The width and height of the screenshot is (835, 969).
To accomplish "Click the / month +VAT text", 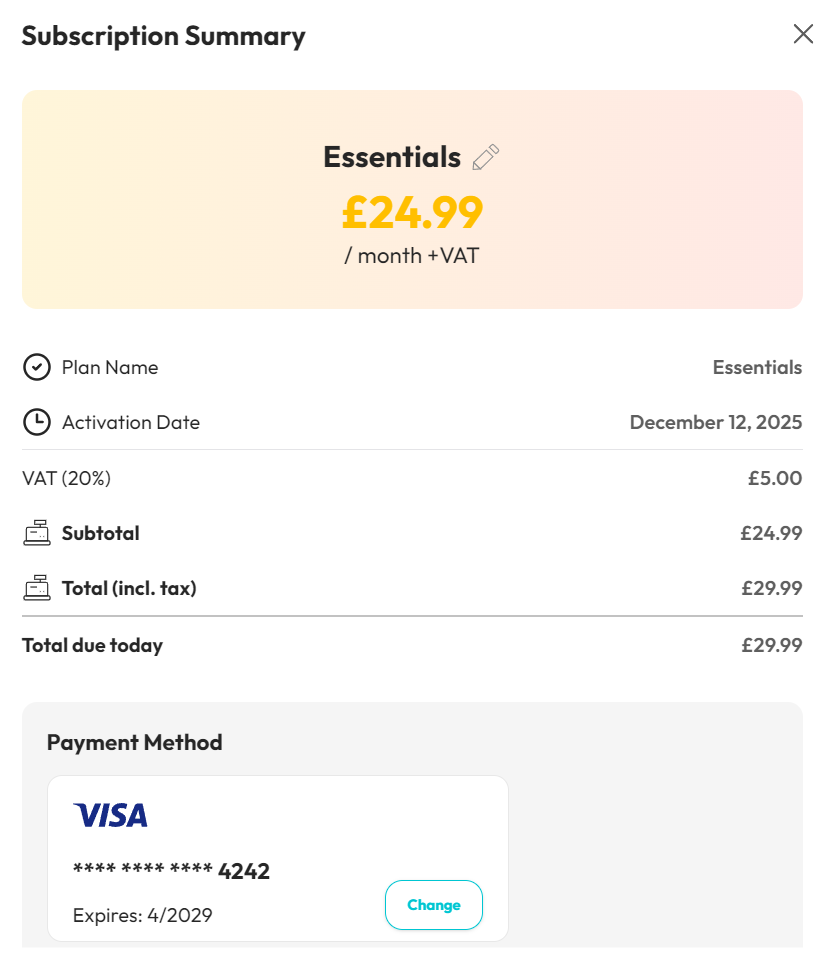I will [x=411, y=255].
